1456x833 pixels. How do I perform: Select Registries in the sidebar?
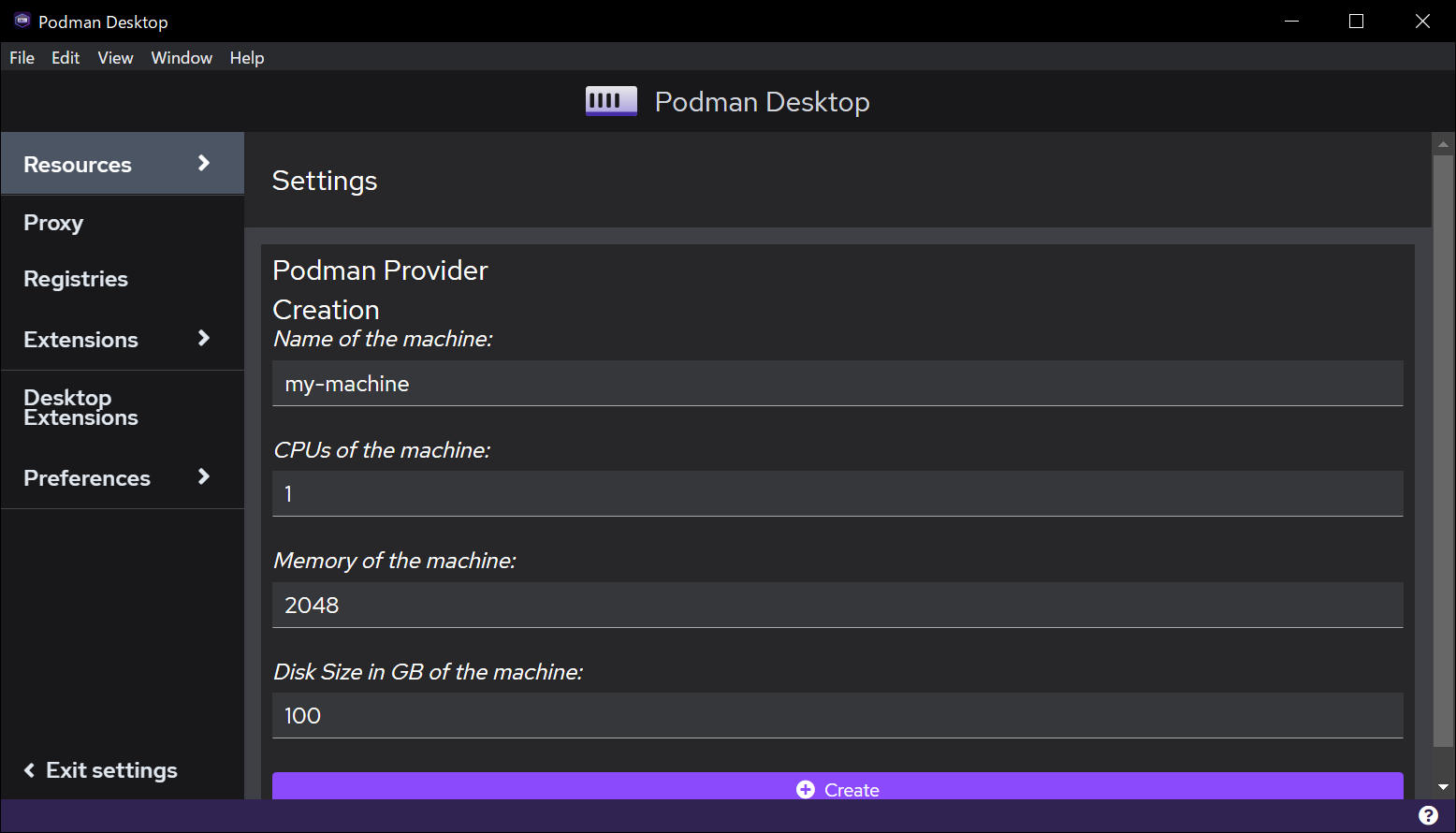click(76, 279)
